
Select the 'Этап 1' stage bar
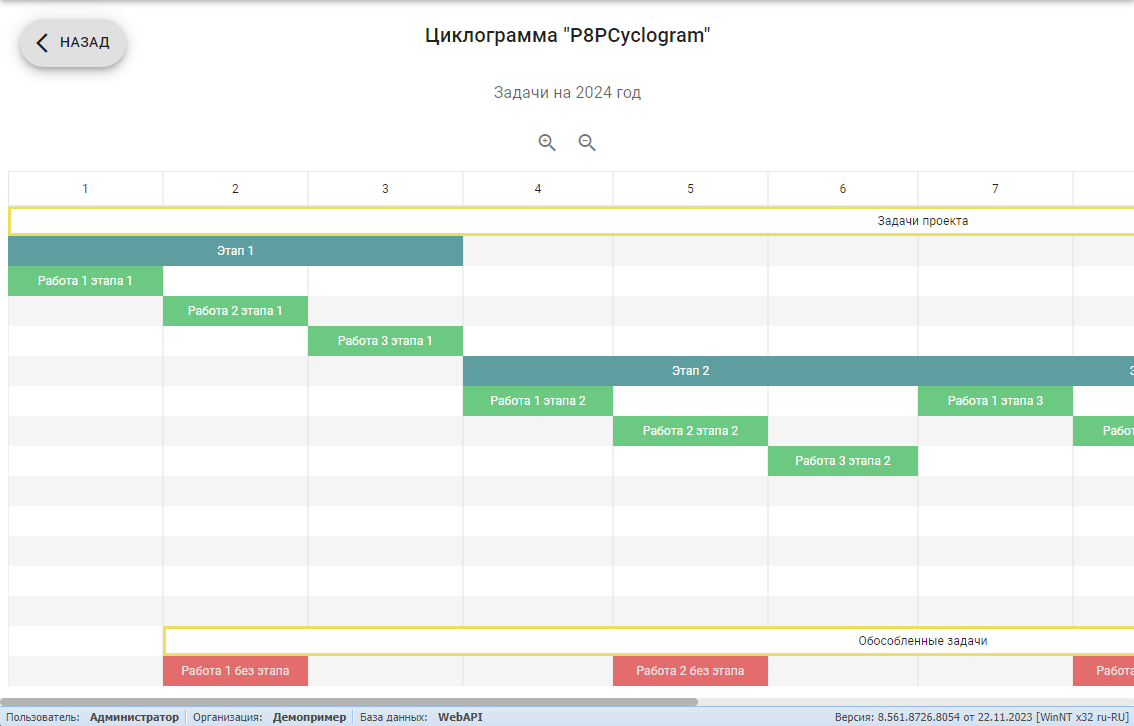coord(235,251)
